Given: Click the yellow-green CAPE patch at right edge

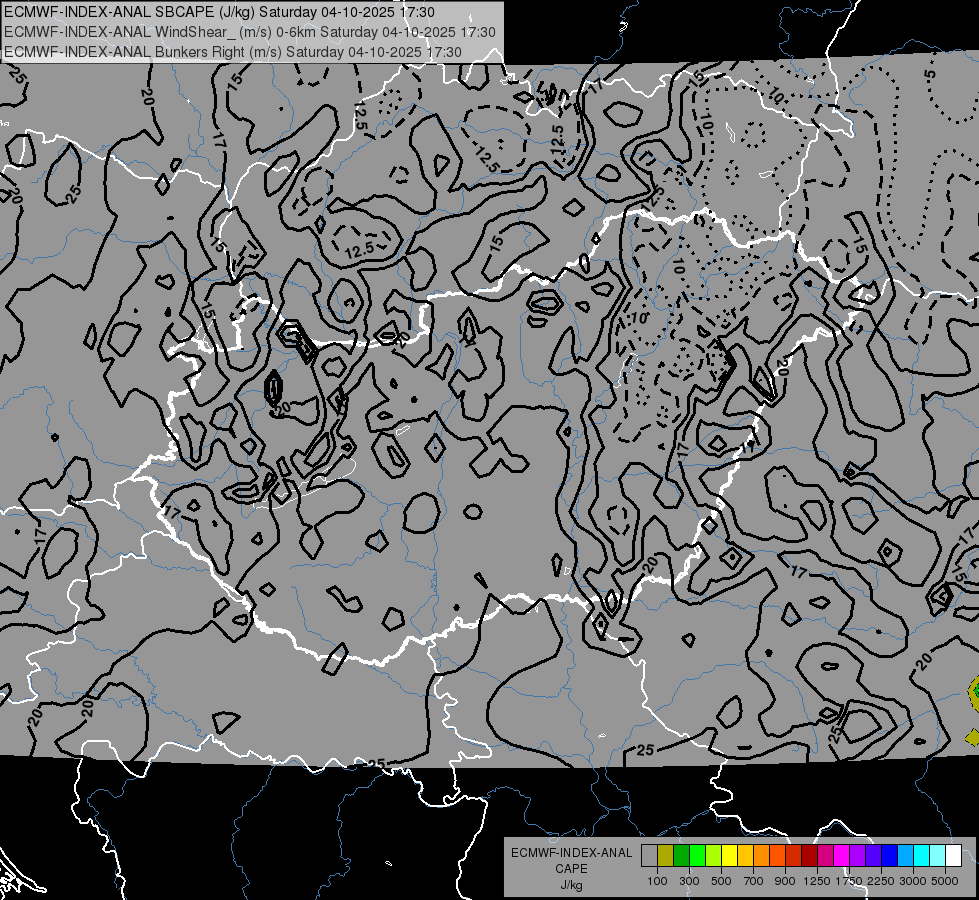Looking at the screenshot, I should [974, 693].
